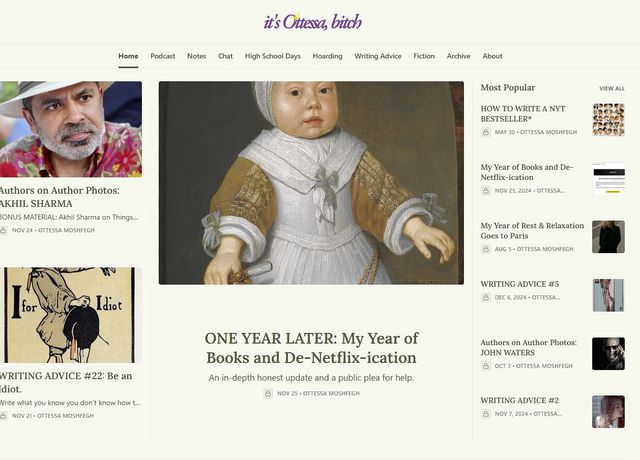Open the baby portrait painting featured image
640x460 pixels.
[x=311, y=183]
